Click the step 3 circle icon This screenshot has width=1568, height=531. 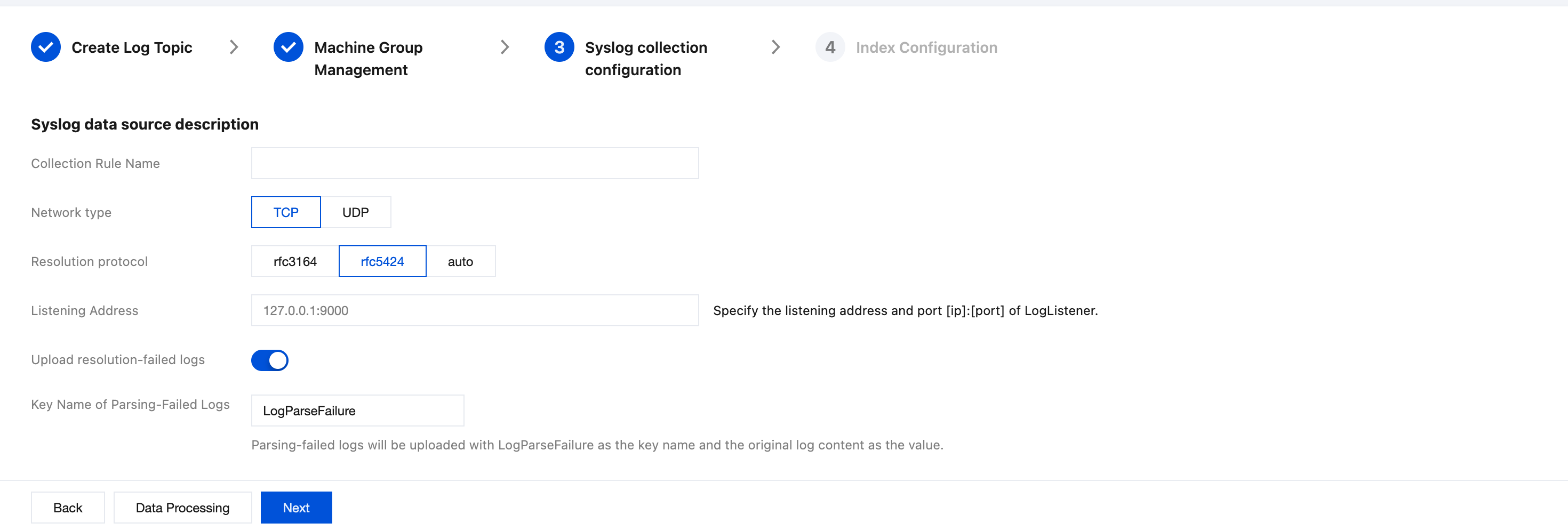point(559,47)
